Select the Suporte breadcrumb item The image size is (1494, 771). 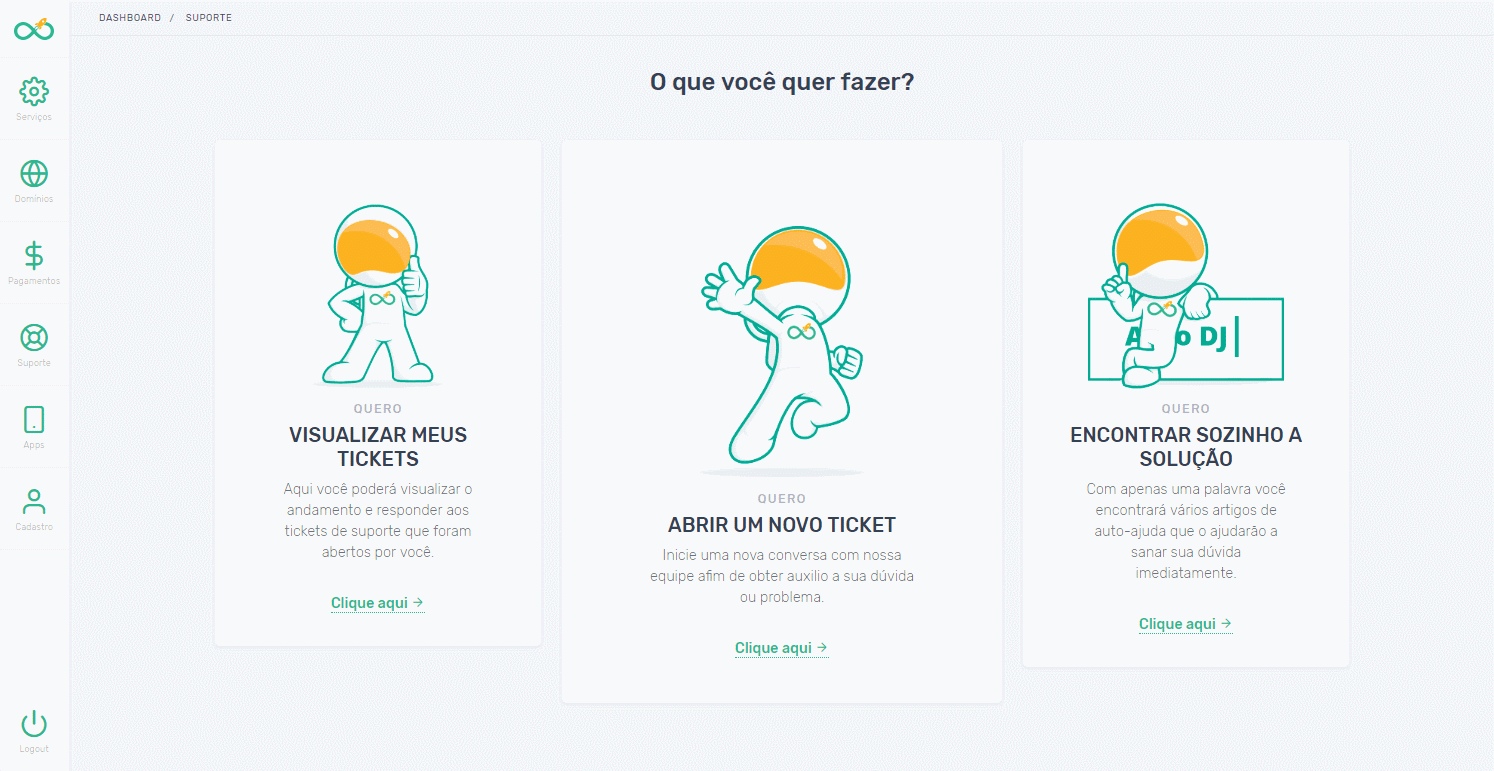[x=209, y=18]
